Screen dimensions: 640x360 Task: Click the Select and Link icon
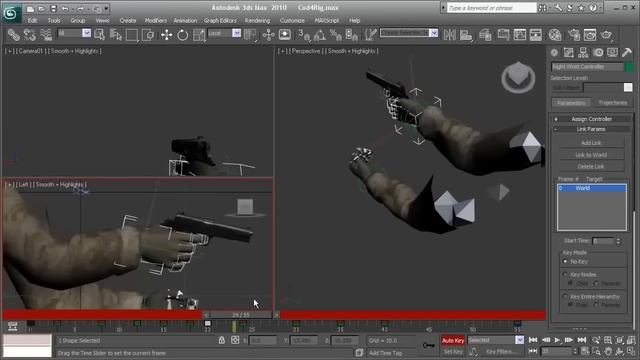pos(13,35)
